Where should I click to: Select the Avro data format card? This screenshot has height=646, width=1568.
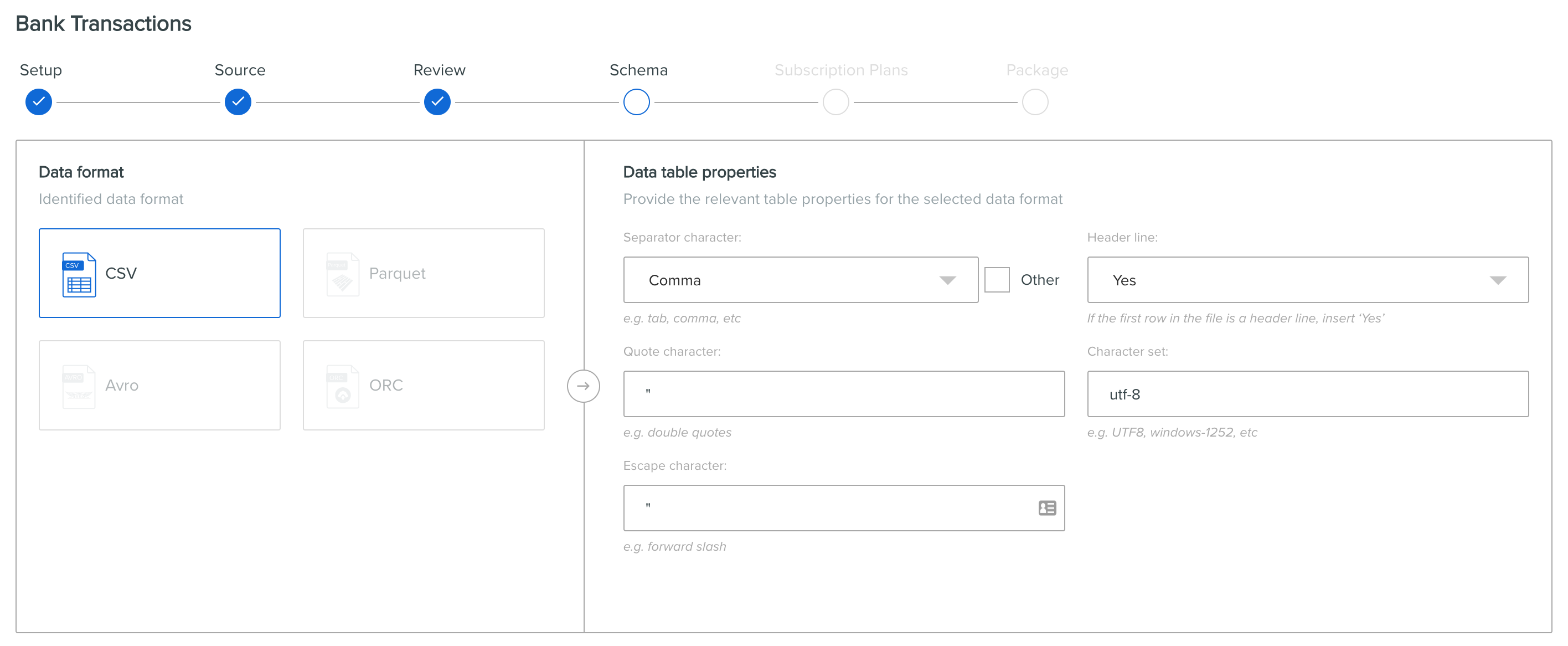pyautogui.click(x=159, y=386)
